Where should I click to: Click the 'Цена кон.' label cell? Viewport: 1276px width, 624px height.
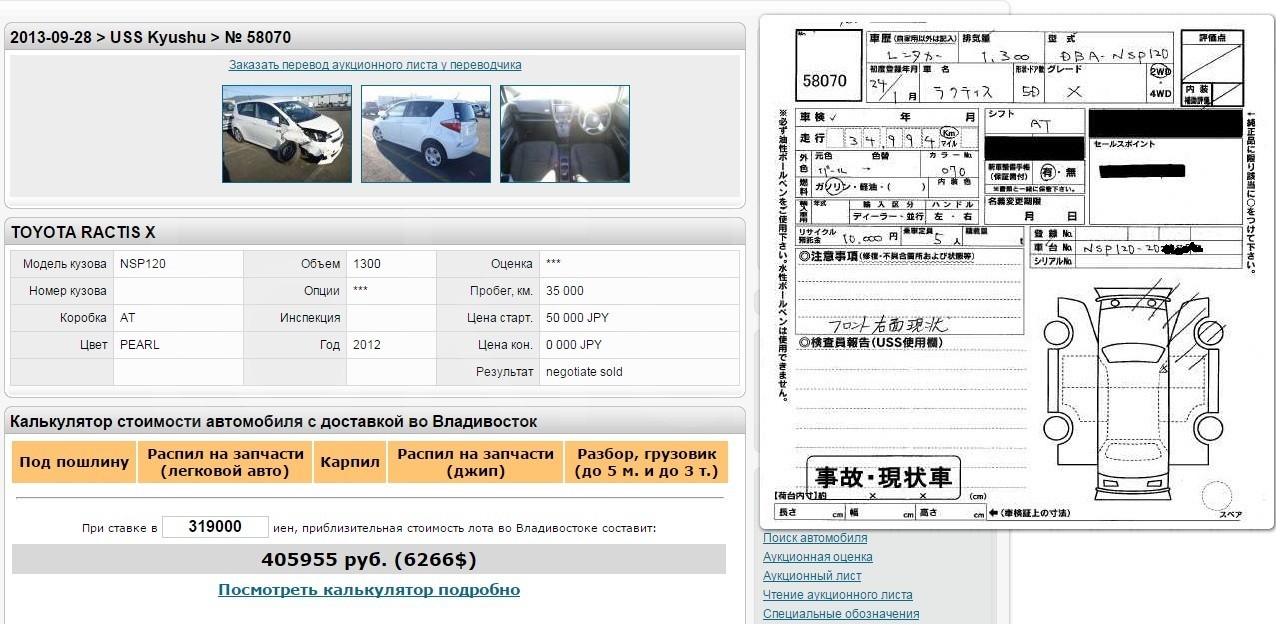[x=488, y=345]
